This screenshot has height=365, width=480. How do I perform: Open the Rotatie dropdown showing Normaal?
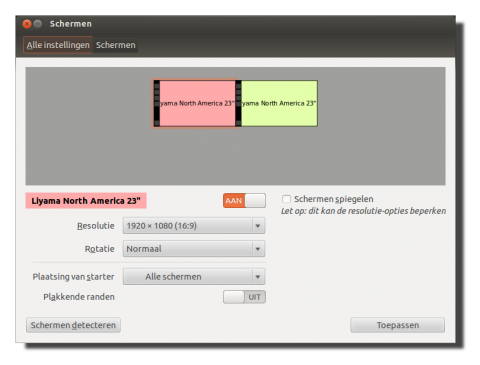(x=194, y=249)
